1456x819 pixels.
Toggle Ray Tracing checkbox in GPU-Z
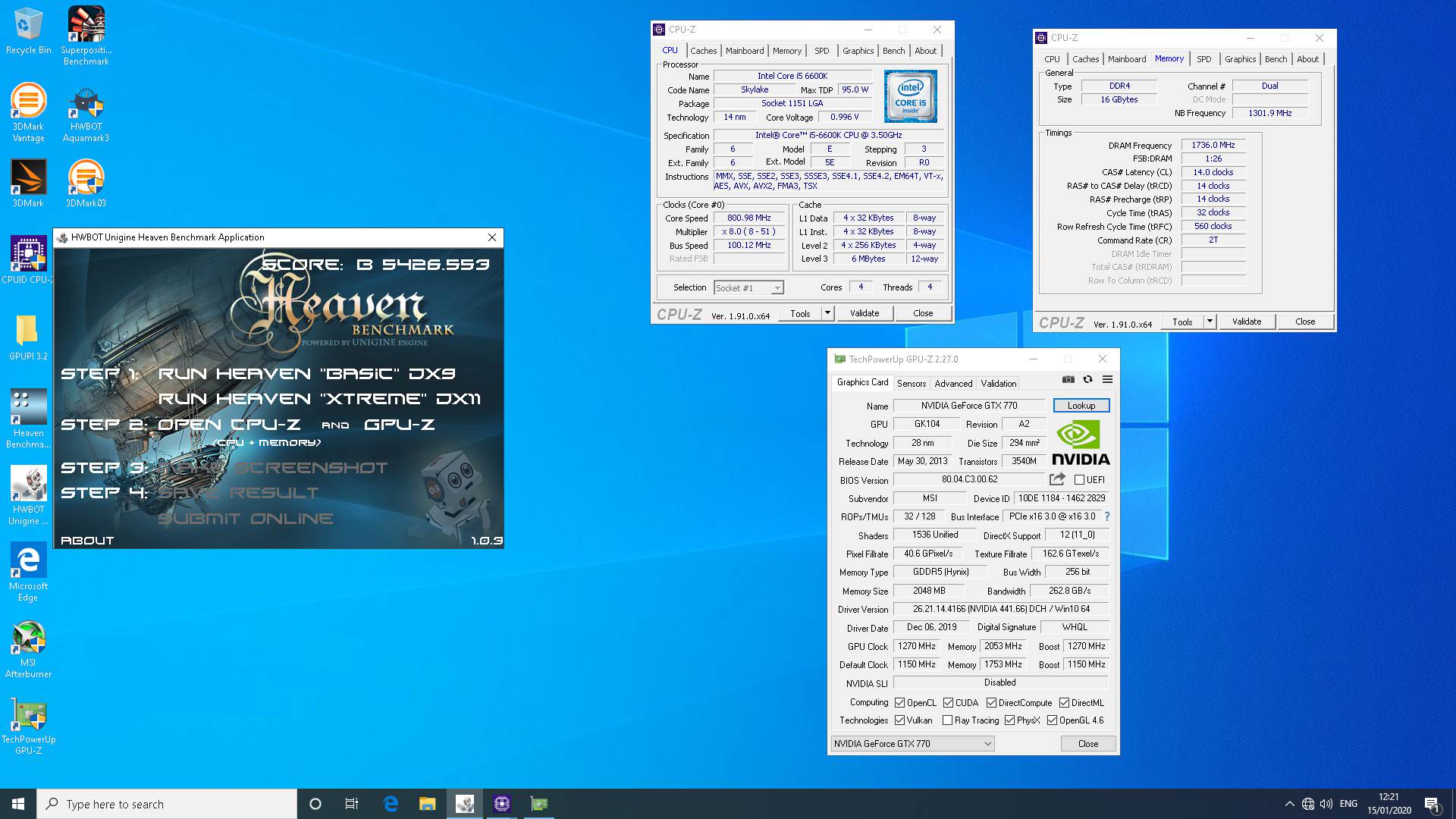click(x=947, y=720)
